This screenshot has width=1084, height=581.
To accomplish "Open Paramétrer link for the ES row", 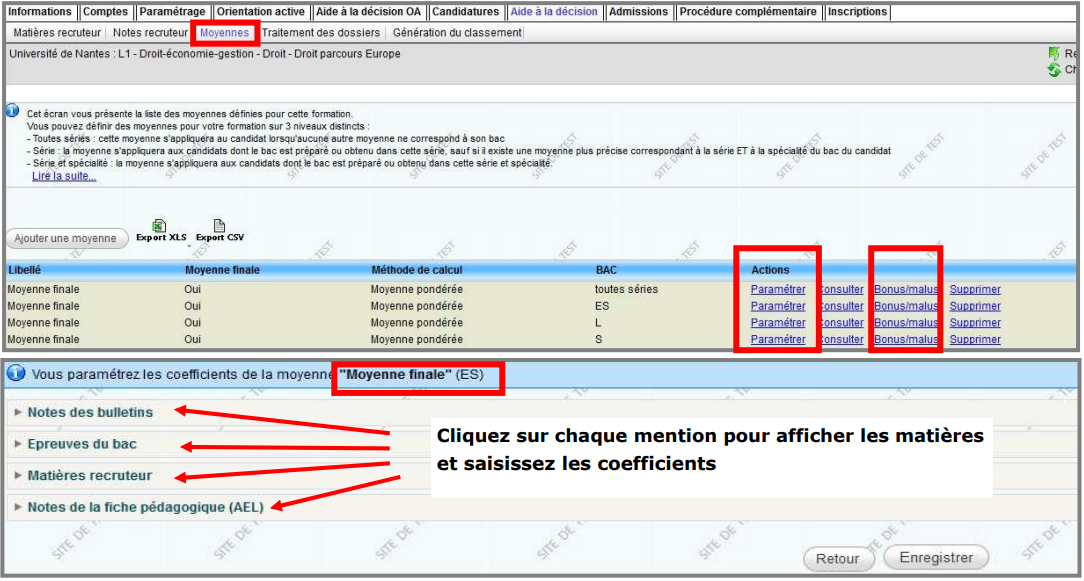I will [x=778, y=306].
